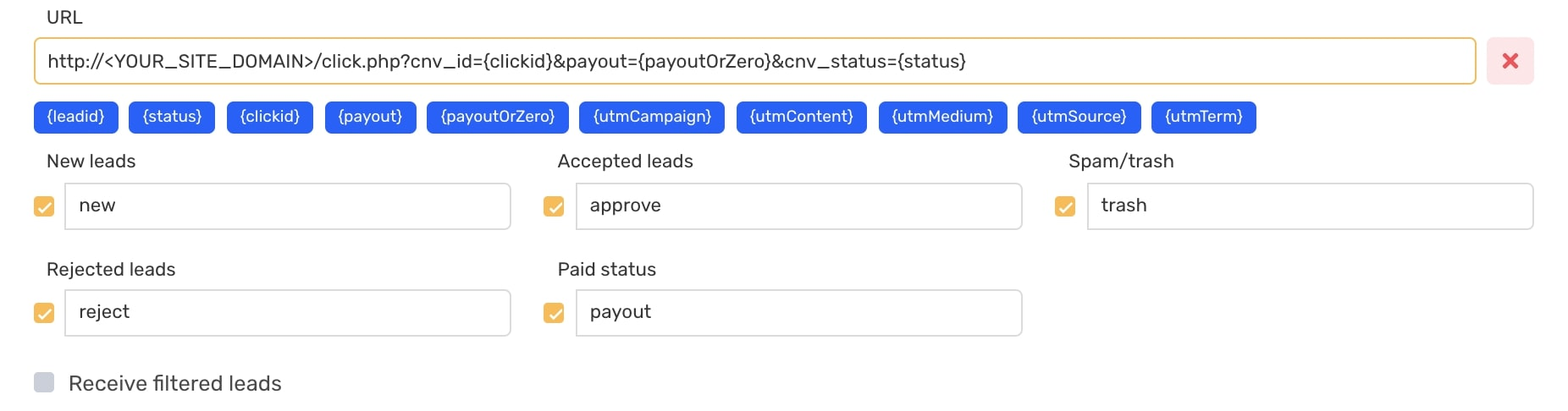Add the {payoutOrZero} macro tag
The height and width of the screenshot is (411, 1568).
tap(498, 117)
